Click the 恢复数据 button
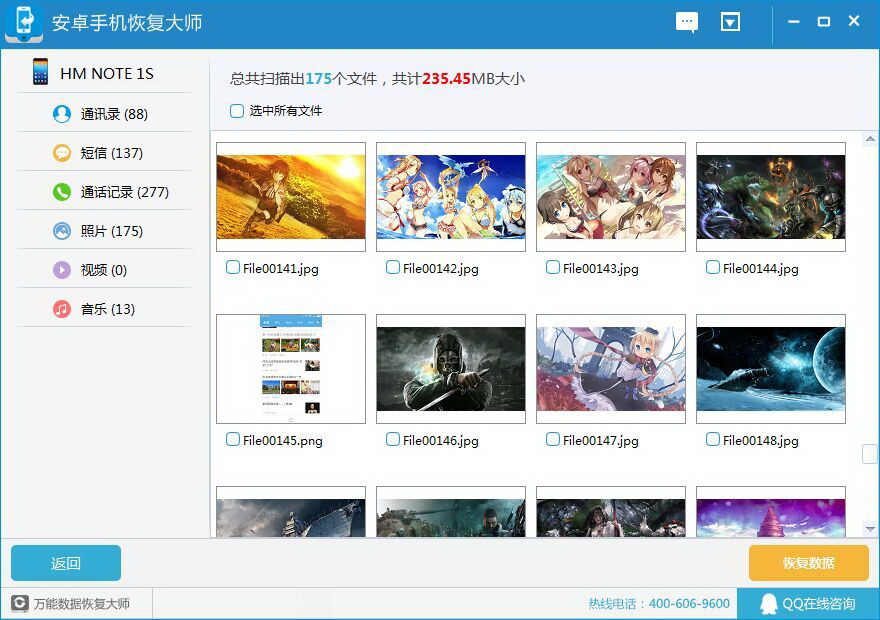880x620 pixels. (x=808, y=563)
